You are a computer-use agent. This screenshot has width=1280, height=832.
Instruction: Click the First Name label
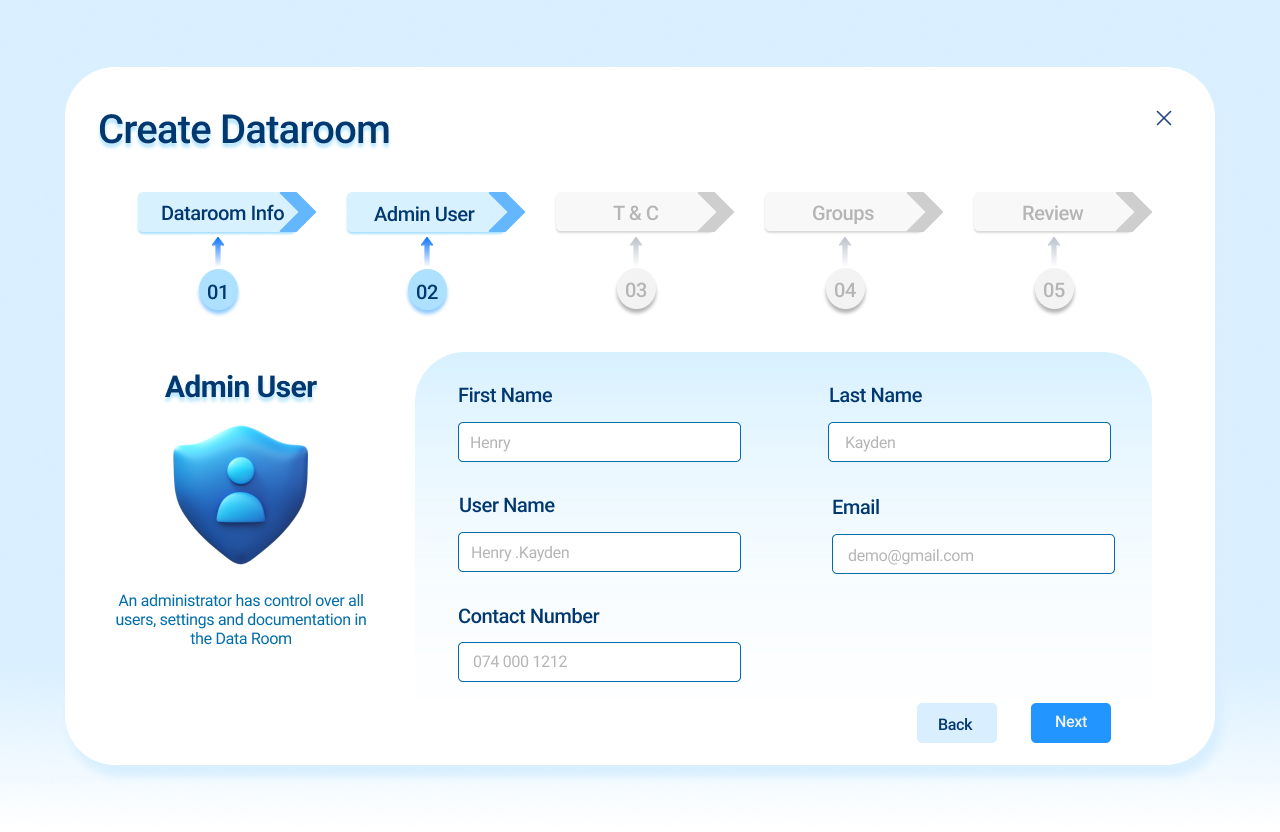pyautogui.click(x=505, y=396)
